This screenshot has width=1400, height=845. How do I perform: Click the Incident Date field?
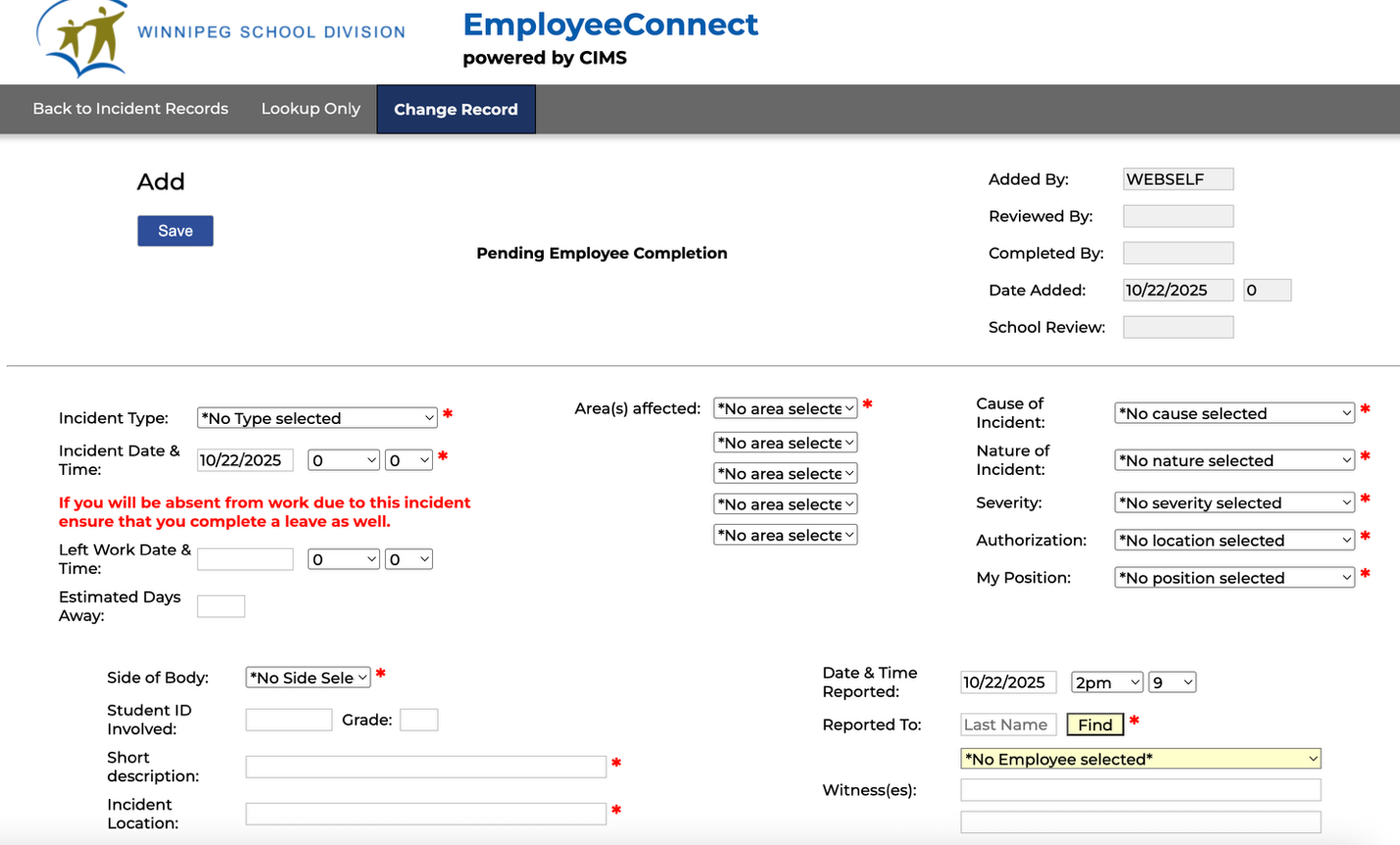click(245, 460)
